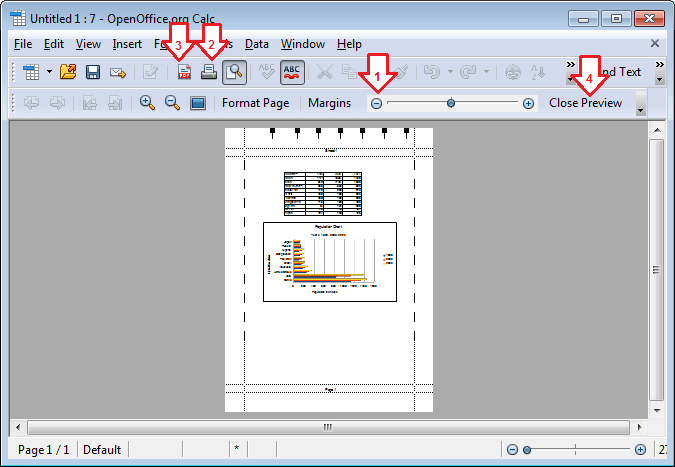This screenshot has width=675, height=467.
Task: Open the Window menu
Action: tap(302, 44)
